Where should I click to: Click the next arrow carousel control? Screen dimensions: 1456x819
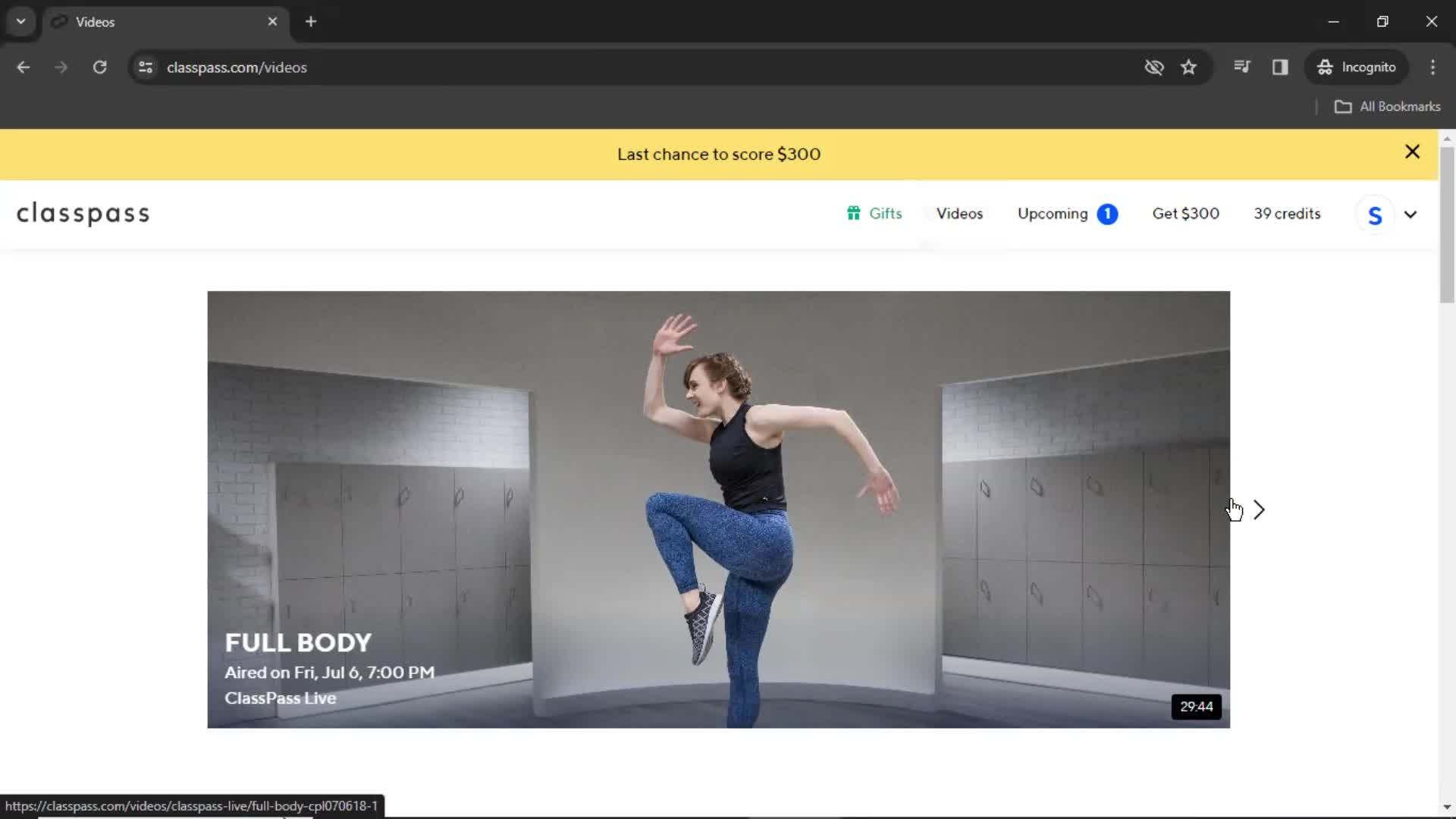coord(1260,510)
